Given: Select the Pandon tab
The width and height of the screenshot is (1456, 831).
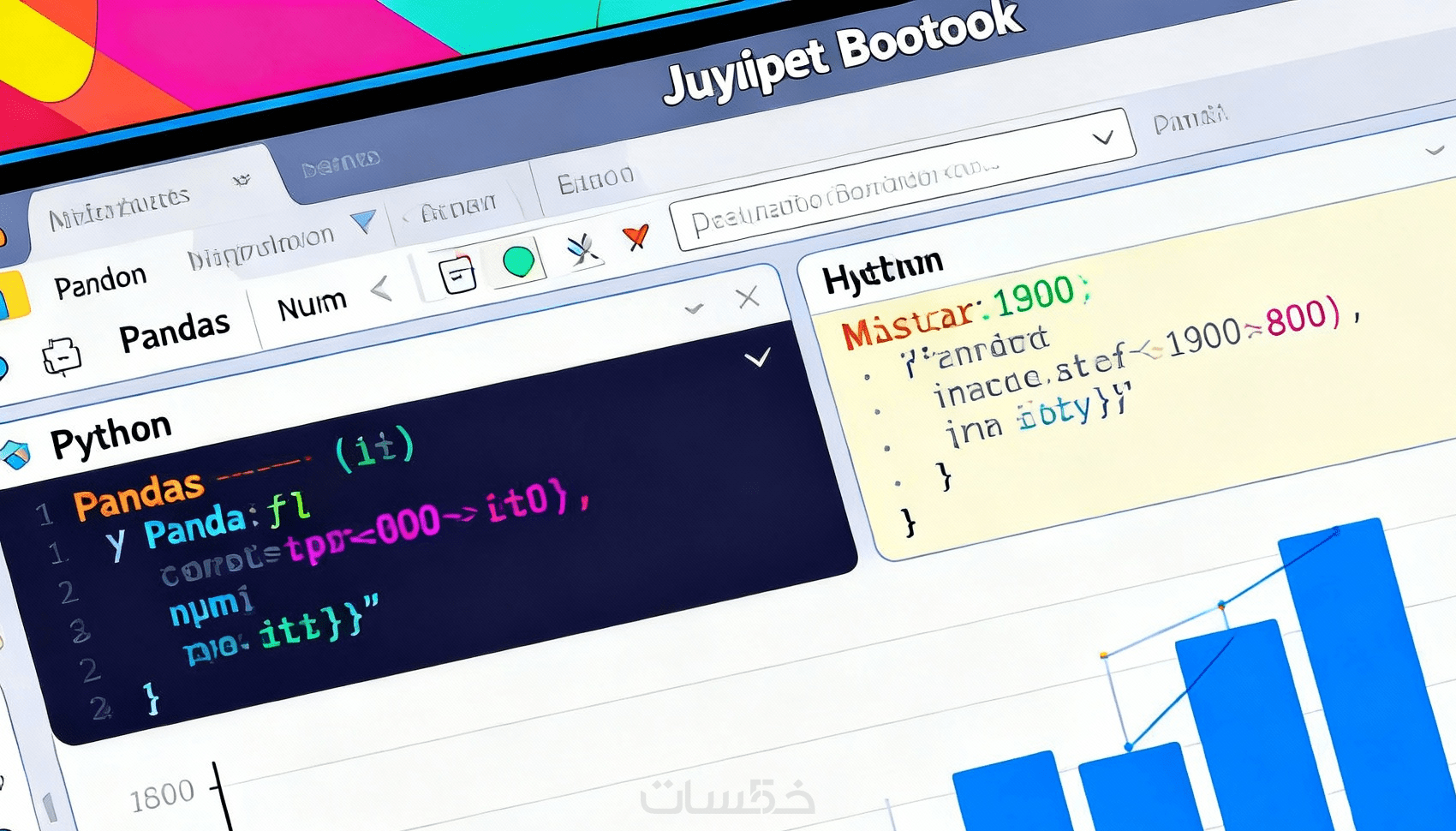Looking at the screenshot, I should pos(100,280).
